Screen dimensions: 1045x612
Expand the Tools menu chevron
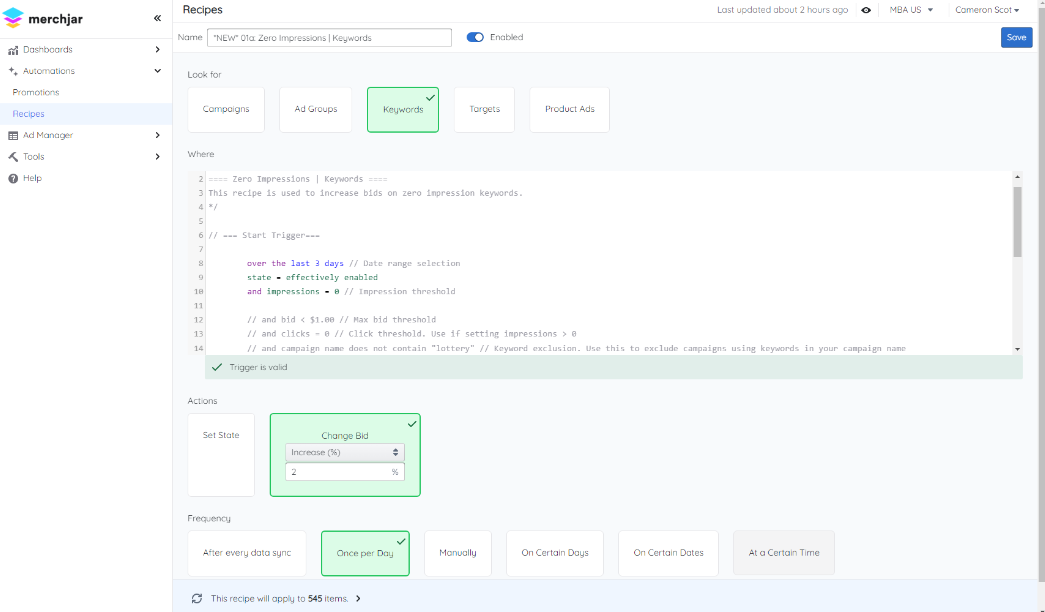click(x=157, y=157)
